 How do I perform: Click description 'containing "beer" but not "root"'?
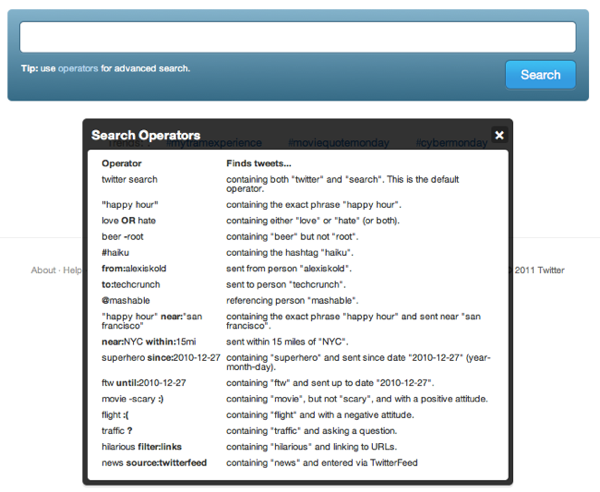click(x=292, y=237)
